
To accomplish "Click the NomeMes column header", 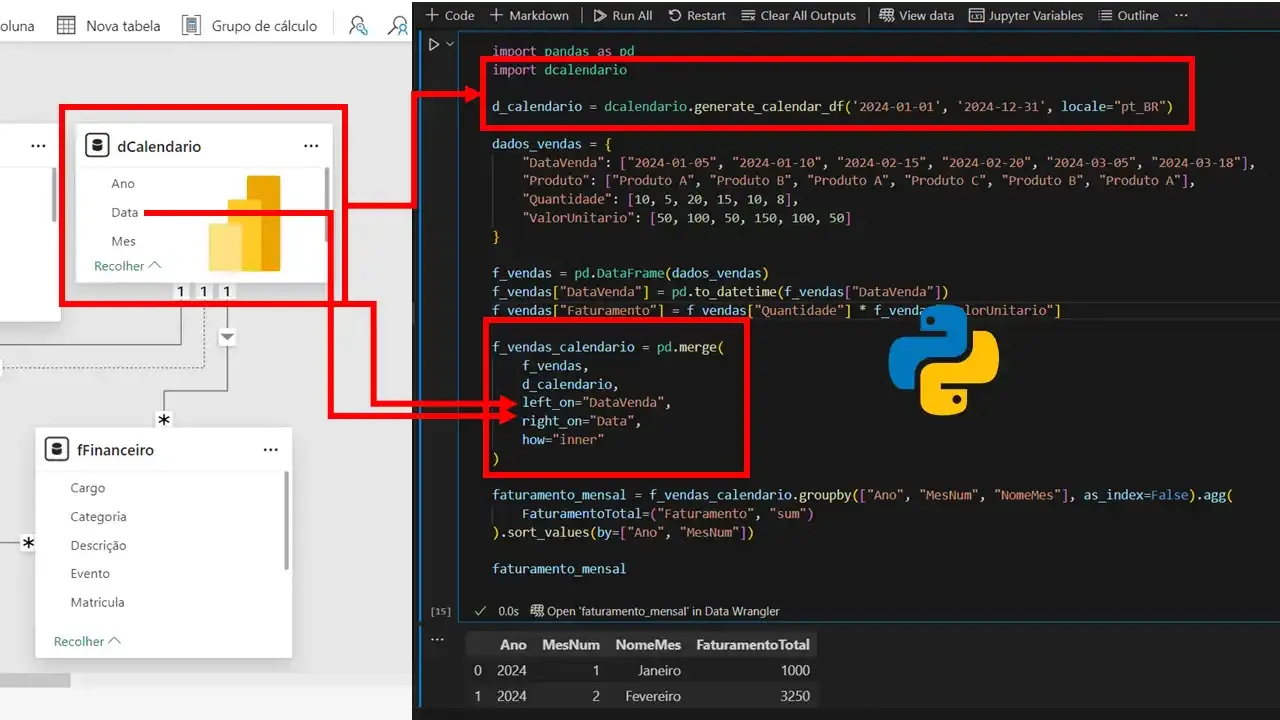I will tap(648, 645).
